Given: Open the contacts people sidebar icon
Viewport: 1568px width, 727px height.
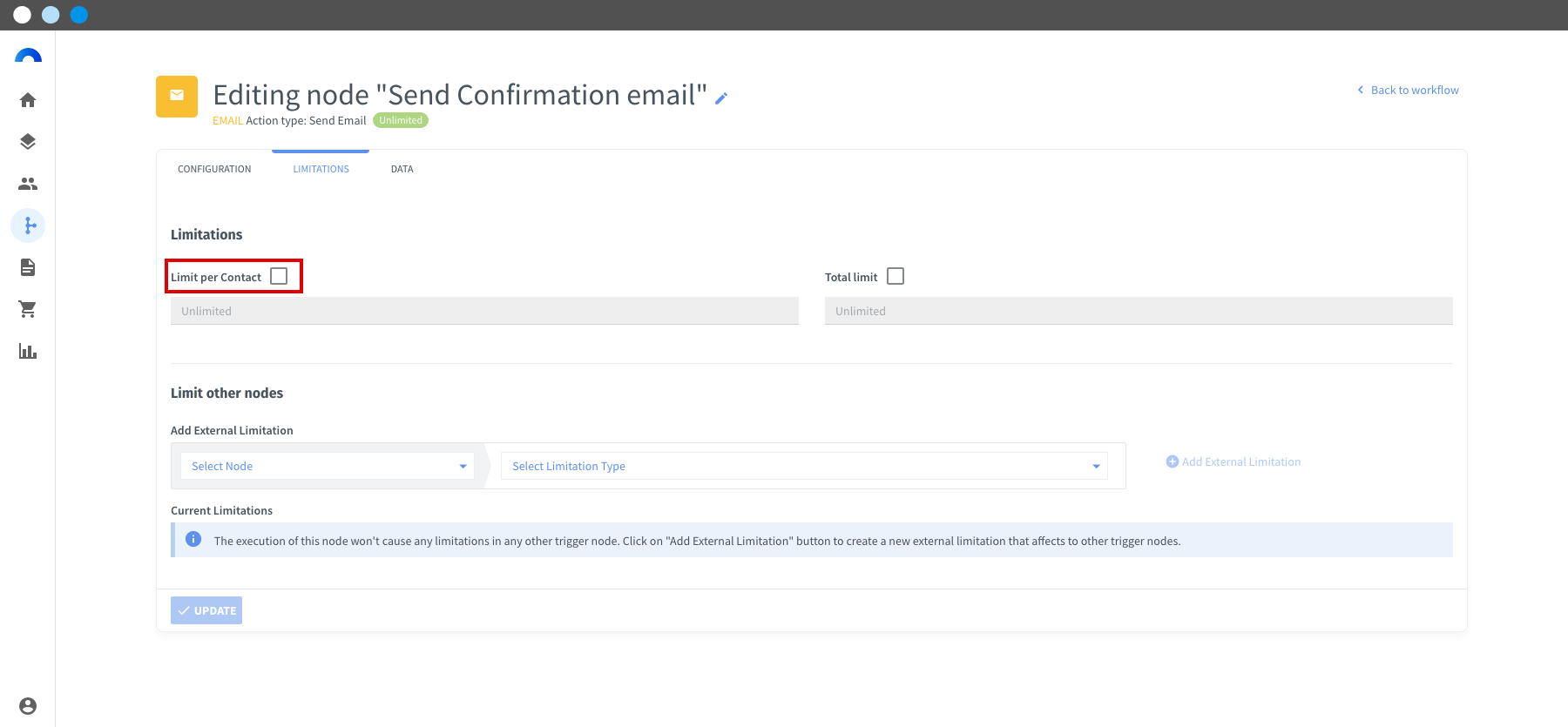Looking at the screenshot, I should click(28, 184).
